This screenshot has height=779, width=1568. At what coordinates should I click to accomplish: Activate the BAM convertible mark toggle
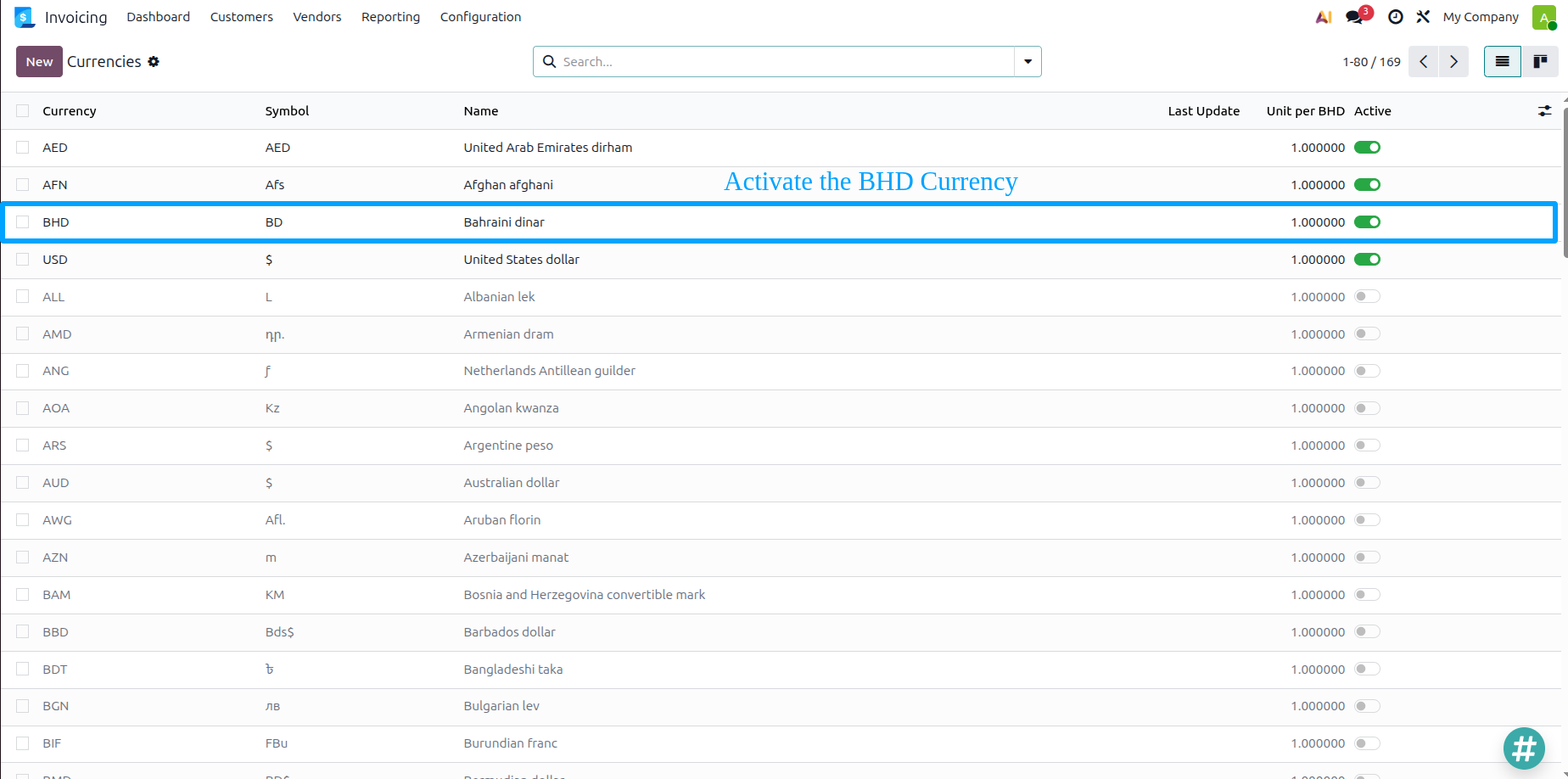(x=1367, y=595)
